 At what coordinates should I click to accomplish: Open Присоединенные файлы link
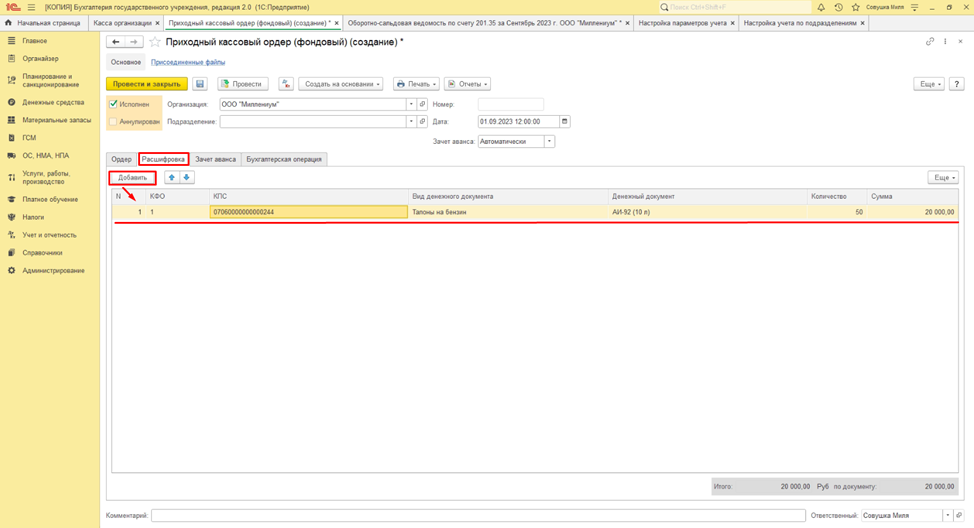tap(188, 62)
